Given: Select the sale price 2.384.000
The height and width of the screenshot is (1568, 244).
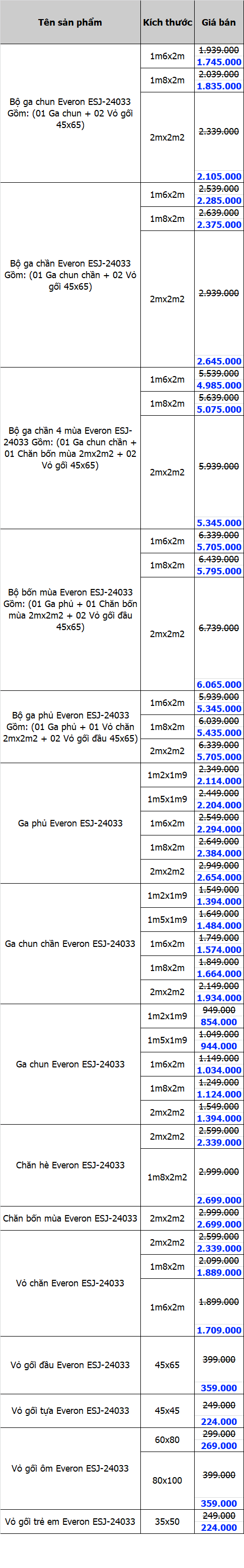Looking at the screenshot, I should pos(219,854).
